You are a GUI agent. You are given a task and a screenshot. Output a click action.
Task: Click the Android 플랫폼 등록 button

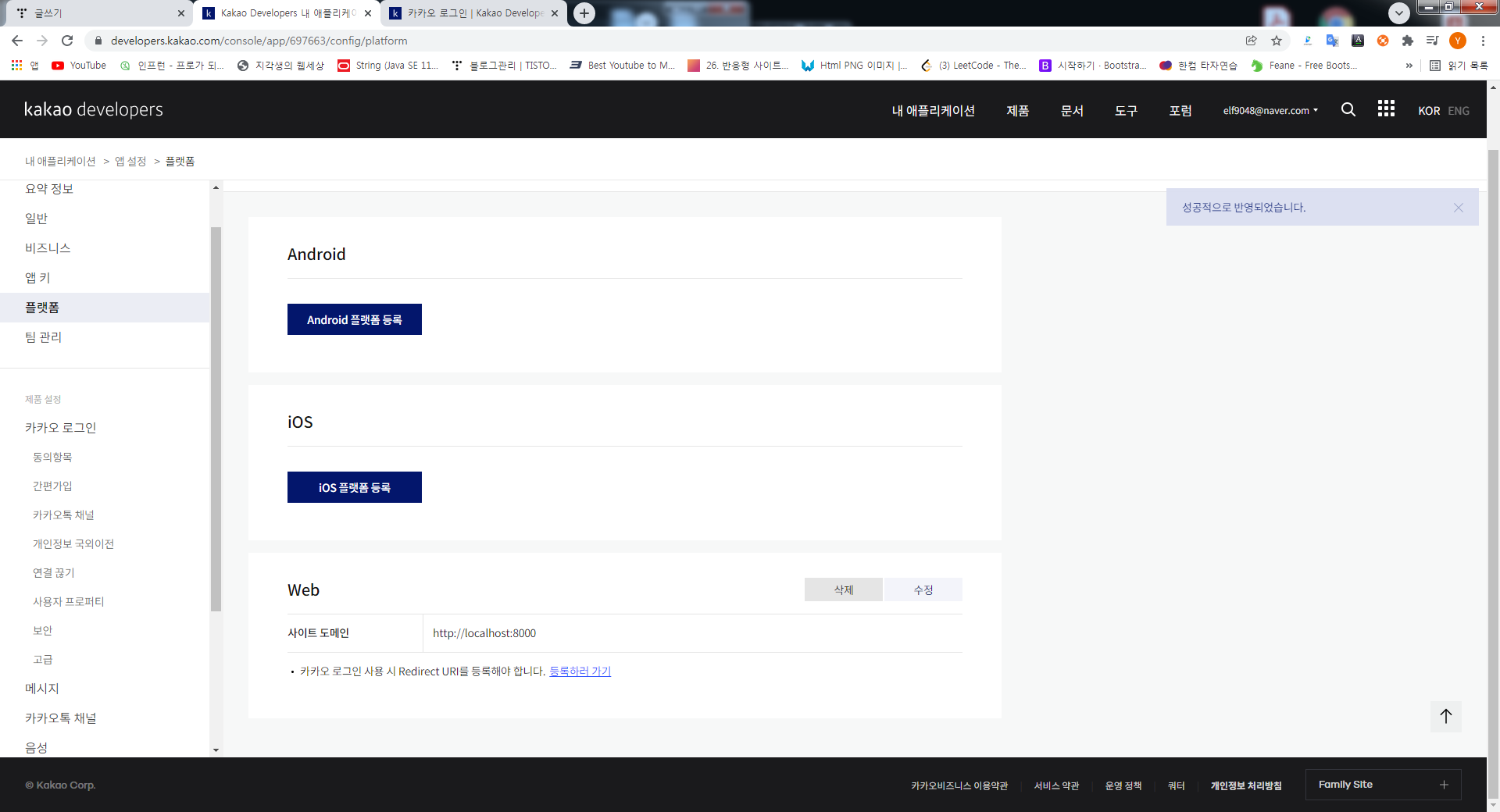click(355, 319)
